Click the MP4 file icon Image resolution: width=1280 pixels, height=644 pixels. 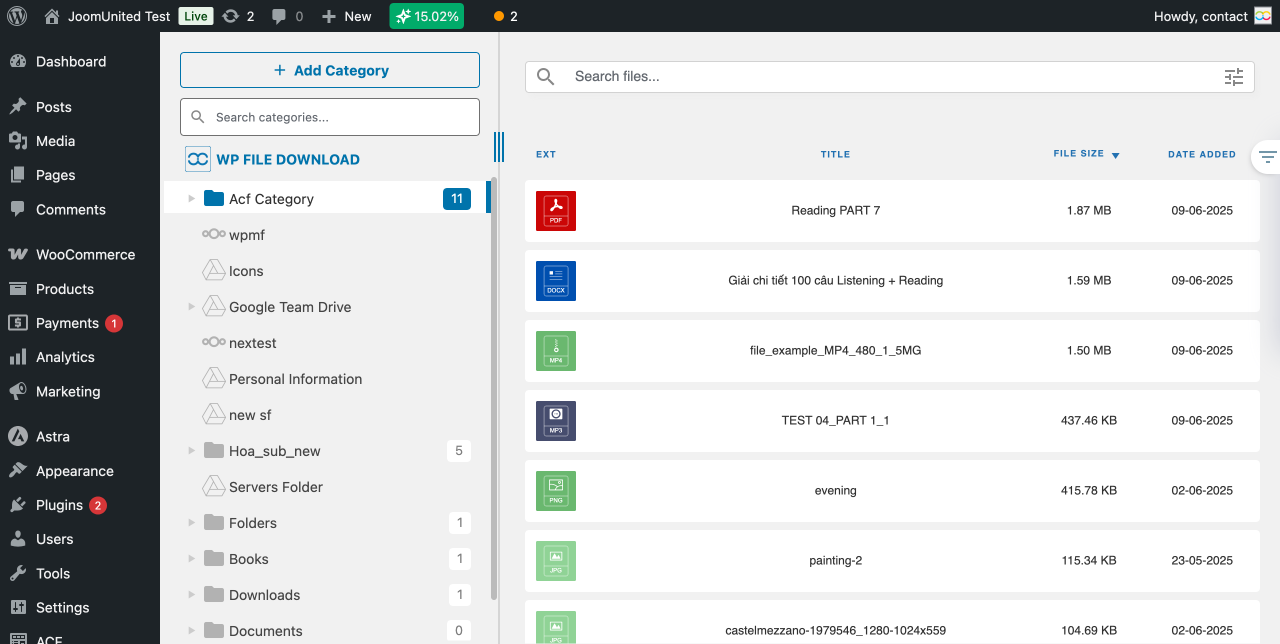555,351
